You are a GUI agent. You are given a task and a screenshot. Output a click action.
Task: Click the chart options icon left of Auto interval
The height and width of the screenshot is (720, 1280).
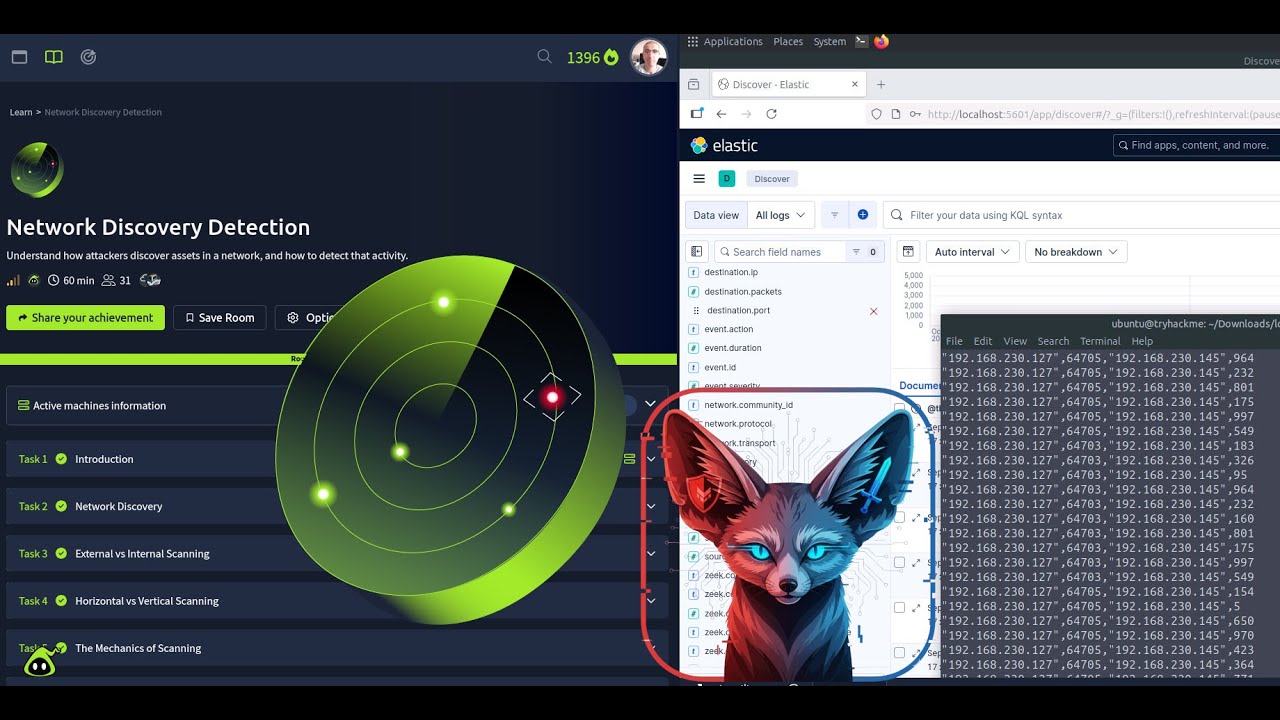tap(908, 252)
